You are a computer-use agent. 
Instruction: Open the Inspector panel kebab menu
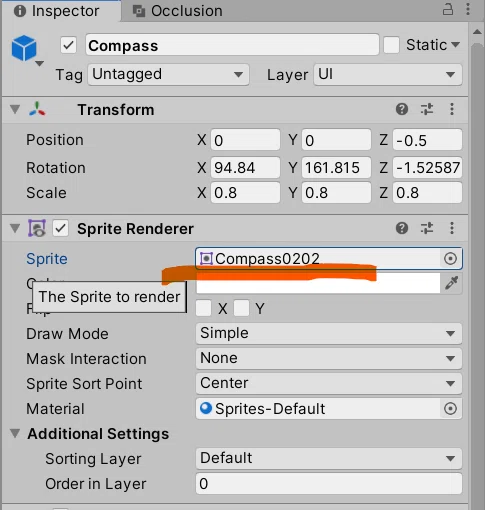[x=468, y=10]
